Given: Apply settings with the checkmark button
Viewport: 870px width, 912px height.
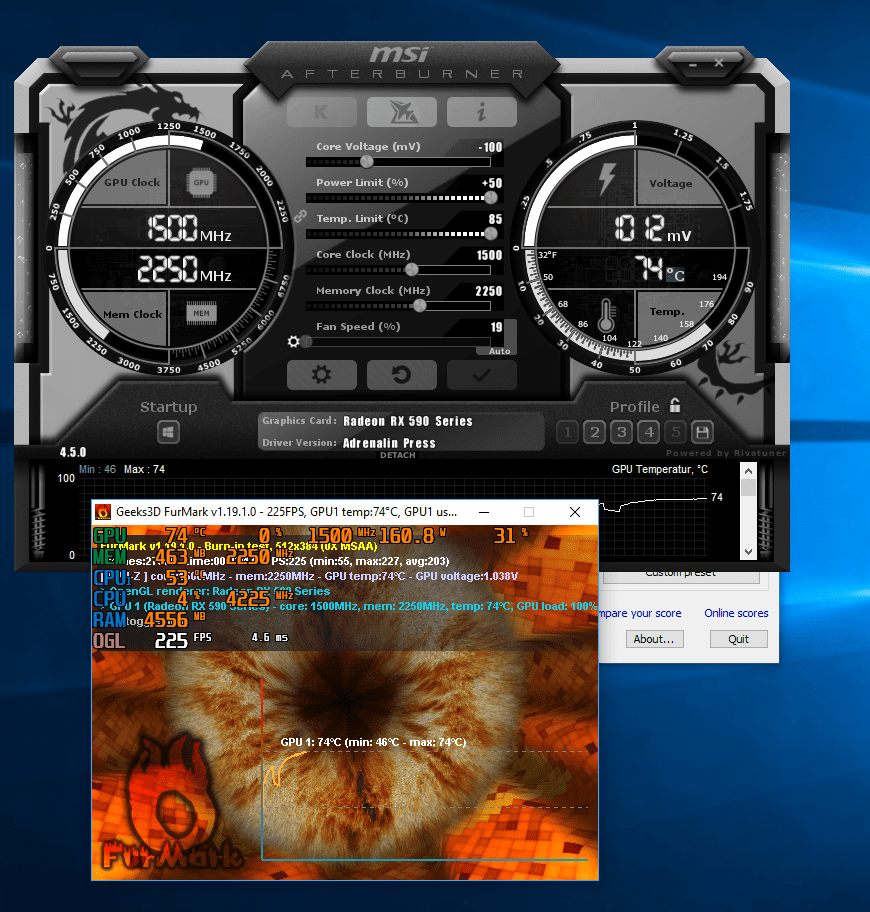Looking at the screenshot, I should (x=482, y=375).
